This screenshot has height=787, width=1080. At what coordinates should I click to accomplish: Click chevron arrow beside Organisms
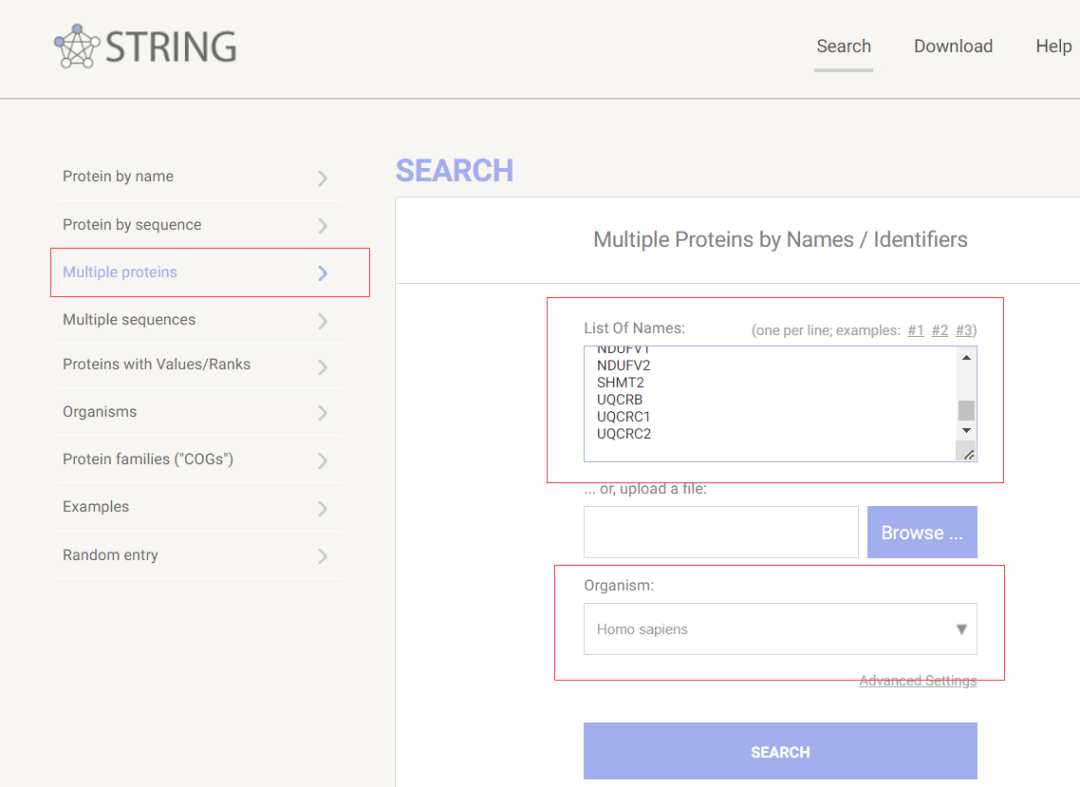(322, 413)
